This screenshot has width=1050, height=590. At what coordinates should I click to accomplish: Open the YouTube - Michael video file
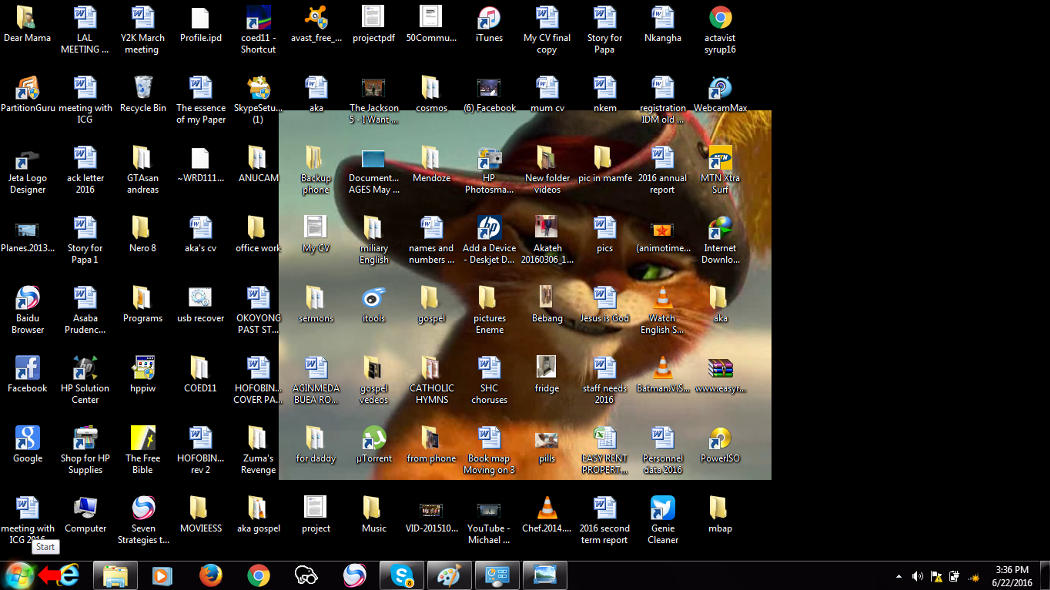point(489,520)
